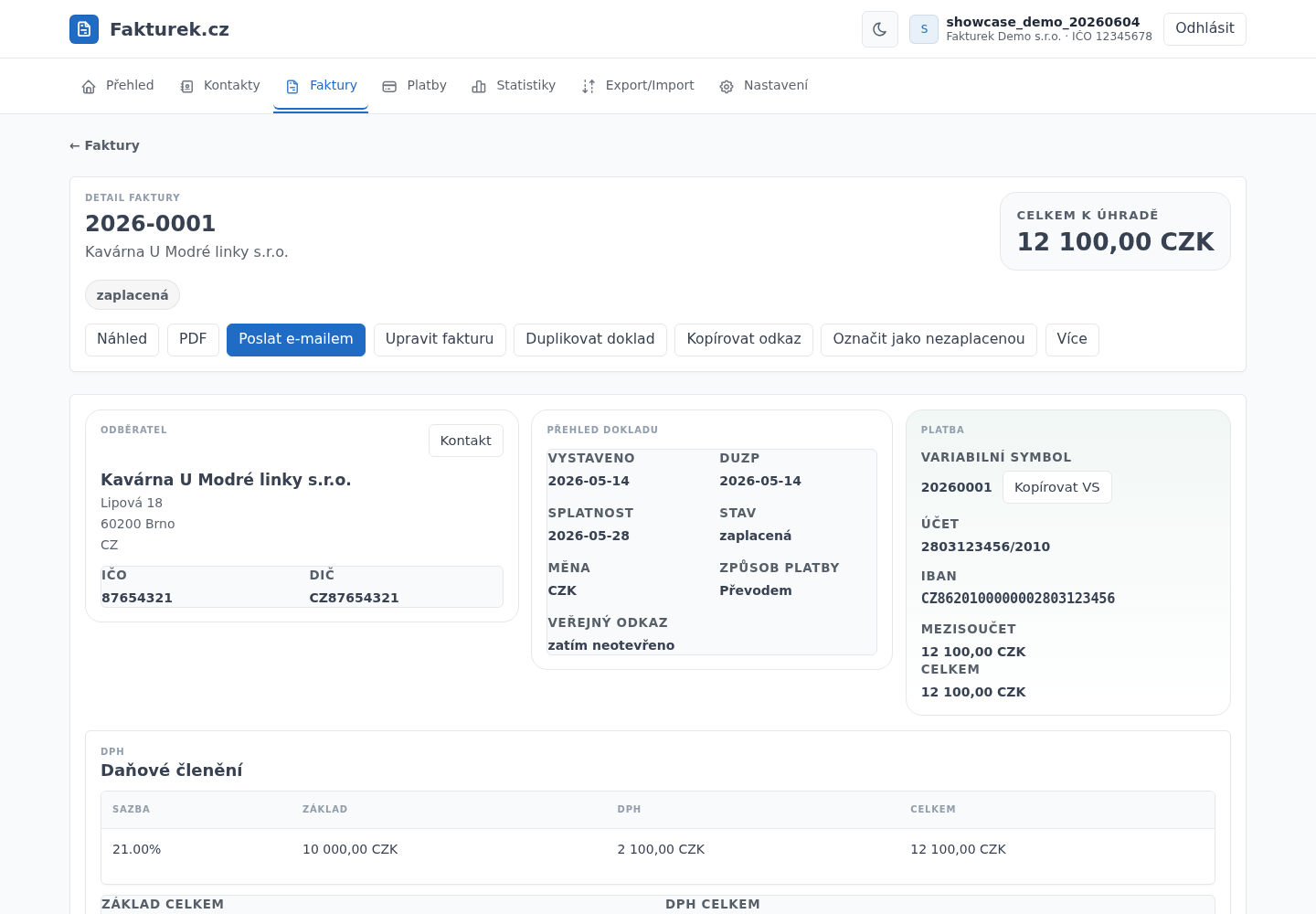
Task: Click the user avatar with letter S
Action: click(x=924, y=29)
